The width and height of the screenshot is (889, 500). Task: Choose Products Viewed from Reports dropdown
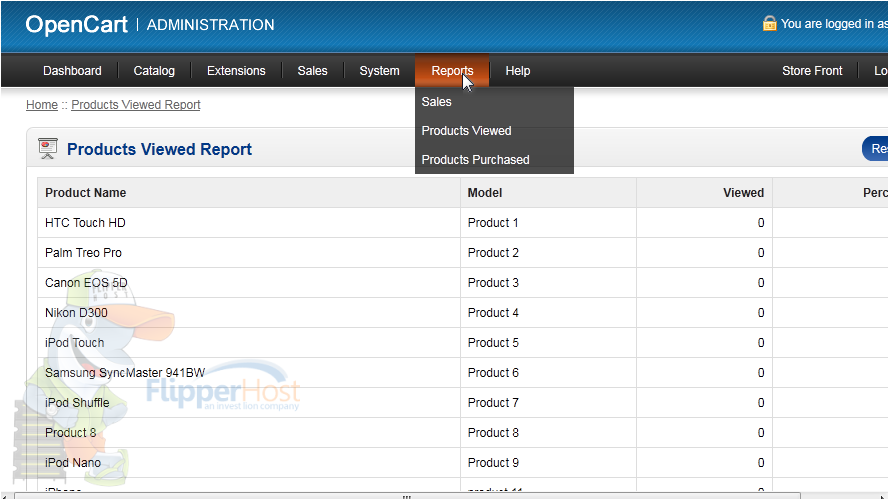click(x=466, y=131)
